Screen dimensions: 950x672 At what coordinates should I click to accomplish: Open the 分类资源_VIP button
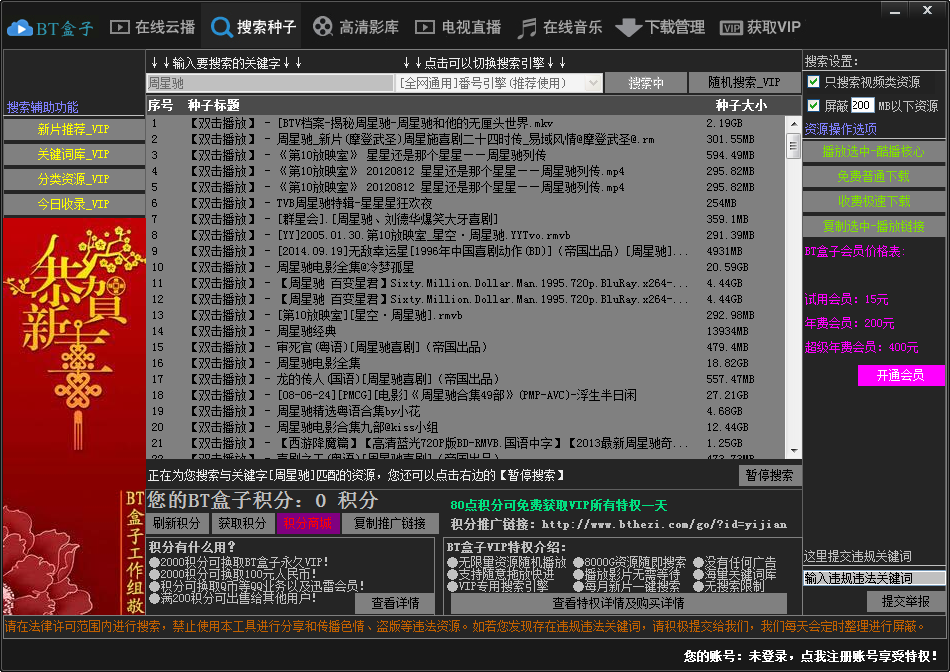coord(73,179)
